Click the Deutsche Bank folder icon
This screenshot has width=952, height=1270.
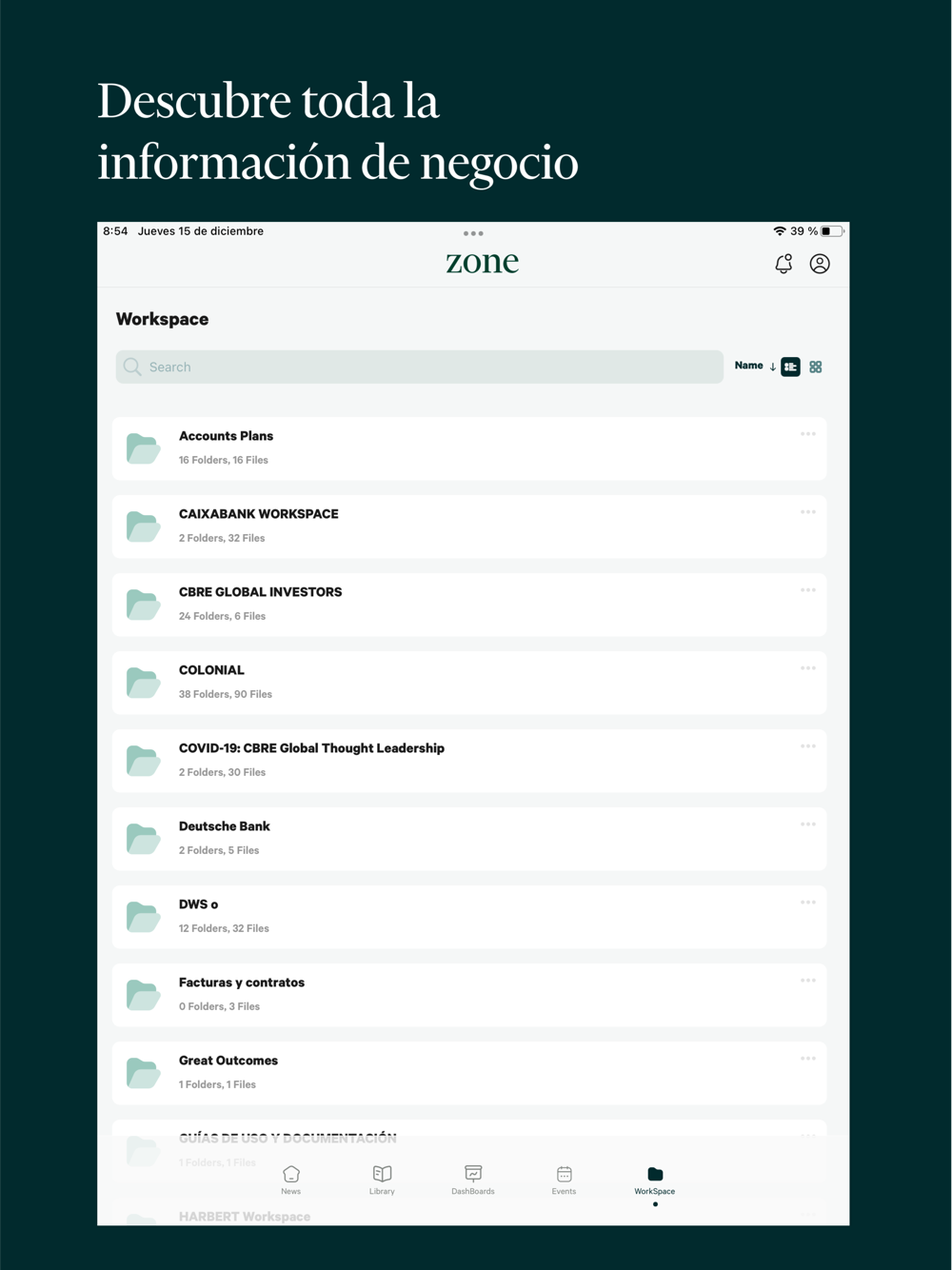pyautogui.click(x=143, y=839)
